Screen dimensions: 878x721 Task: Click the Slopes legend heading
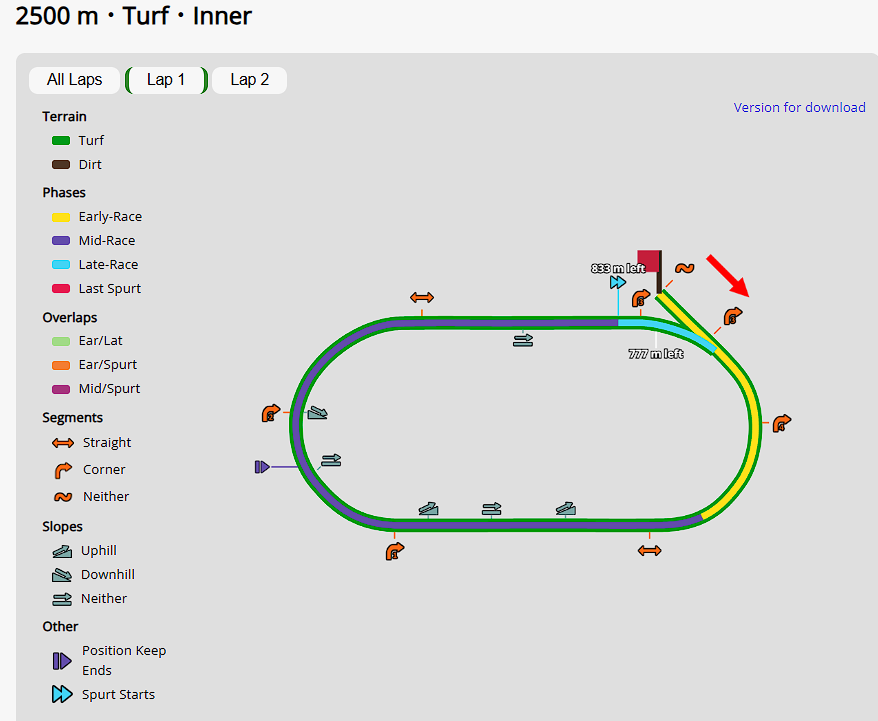pyautogui.click(x=62, y=527)
